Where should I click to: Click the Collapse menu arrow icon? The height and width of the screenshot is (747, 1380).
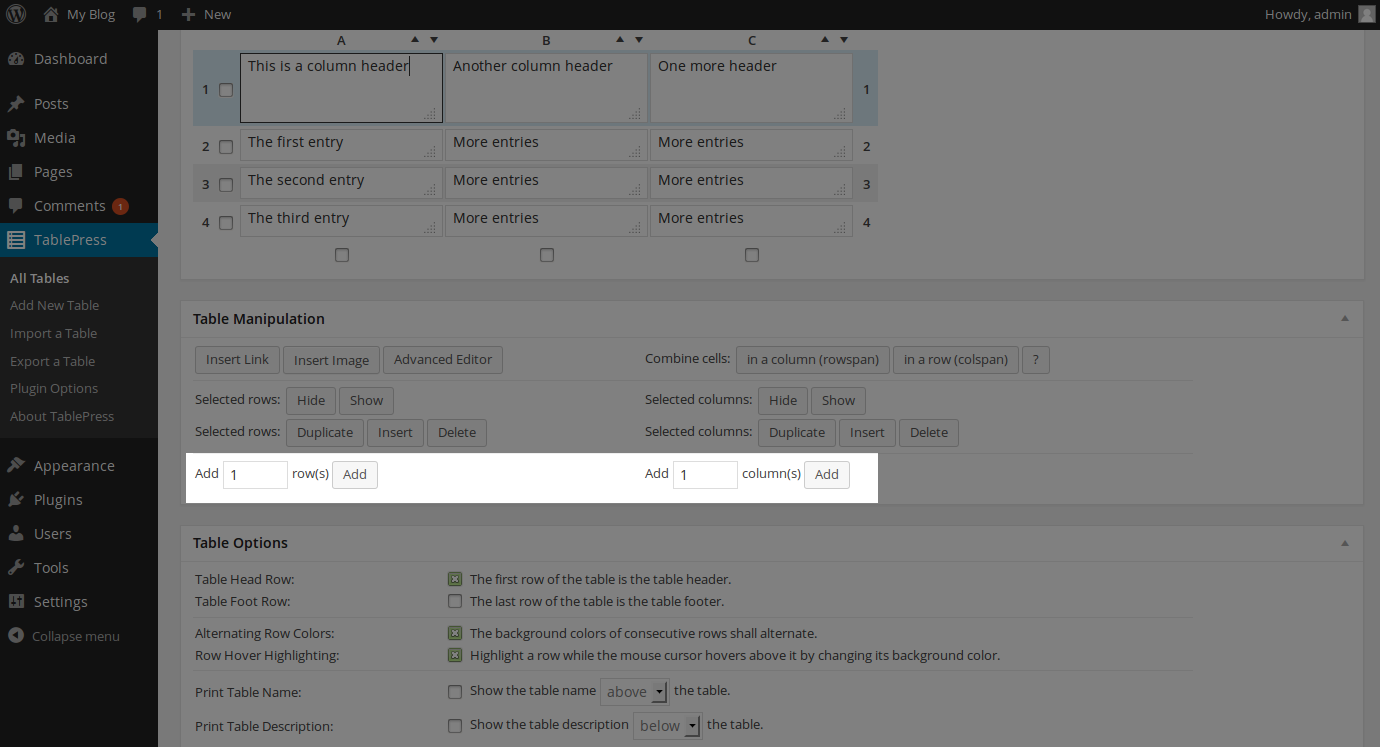(x=16, y=636)
